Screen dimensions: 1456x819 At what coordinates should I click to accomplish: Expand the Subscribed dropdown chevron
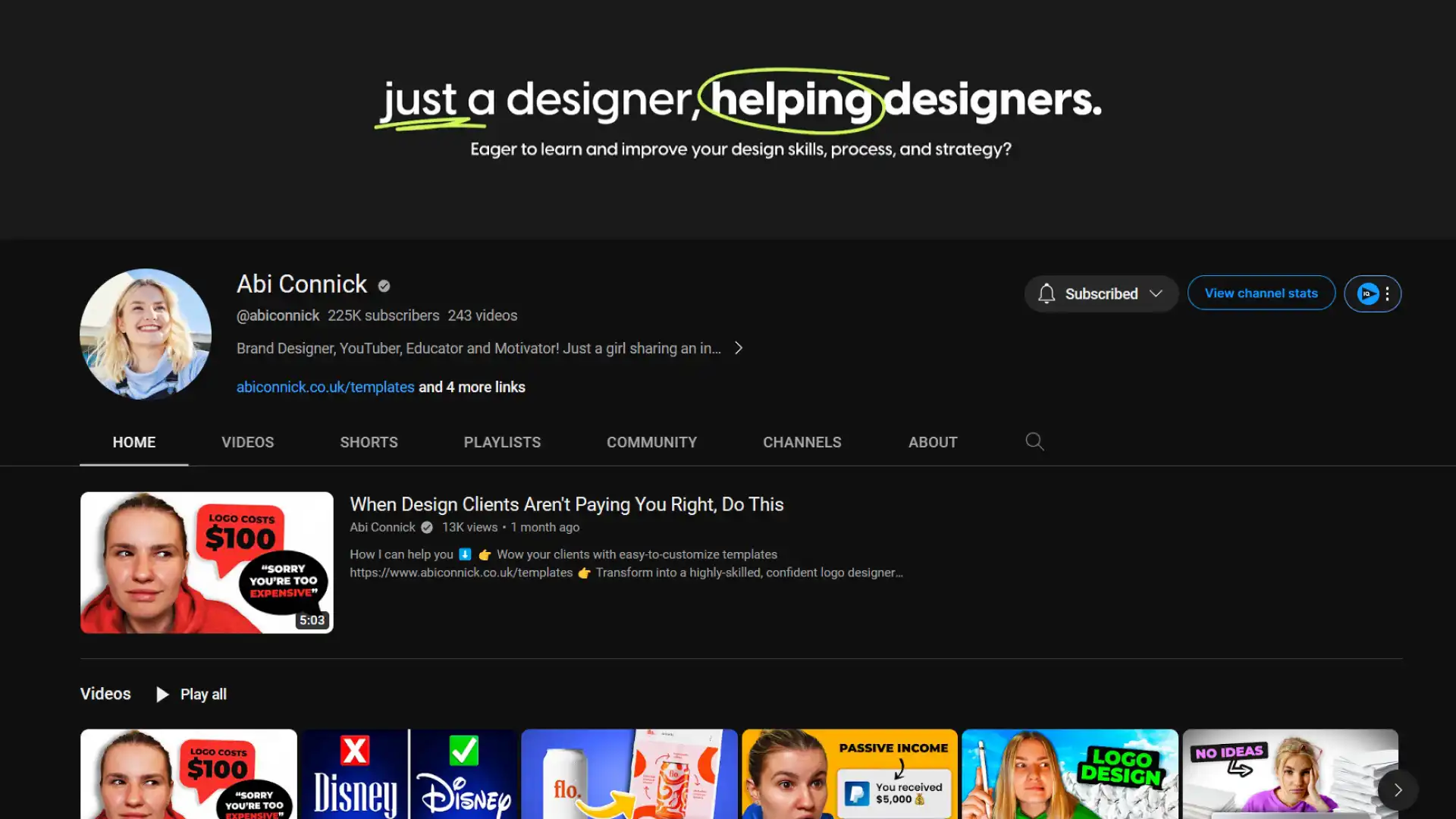coord(1156,293)
